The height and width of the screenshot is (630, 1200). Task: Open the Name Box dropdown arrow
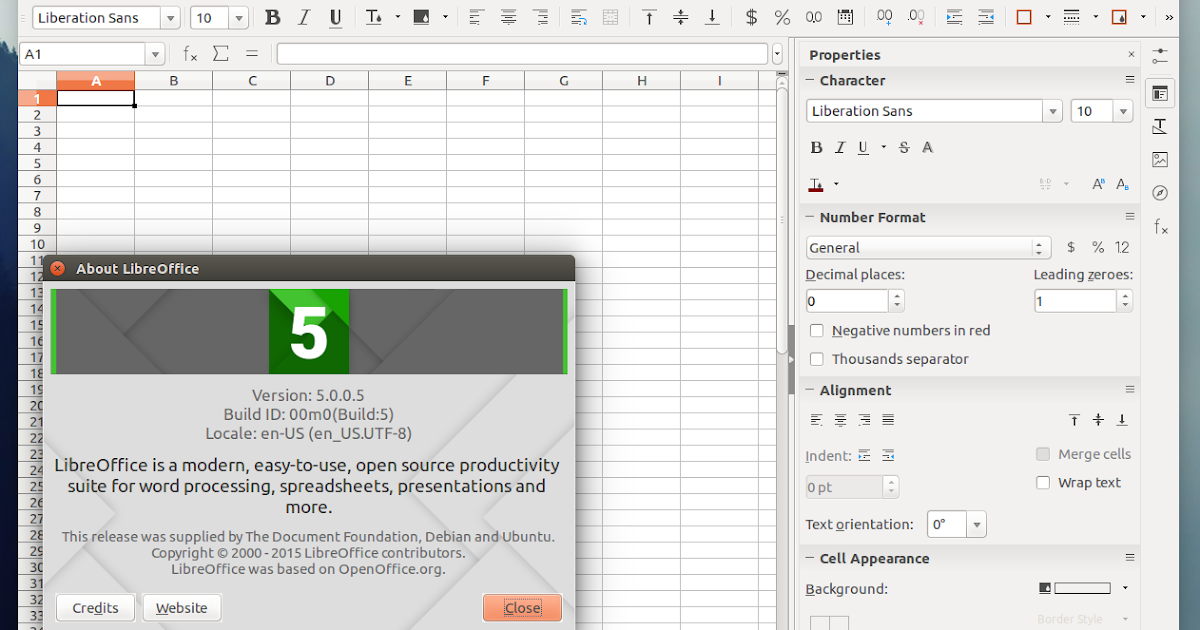[155, 54]
